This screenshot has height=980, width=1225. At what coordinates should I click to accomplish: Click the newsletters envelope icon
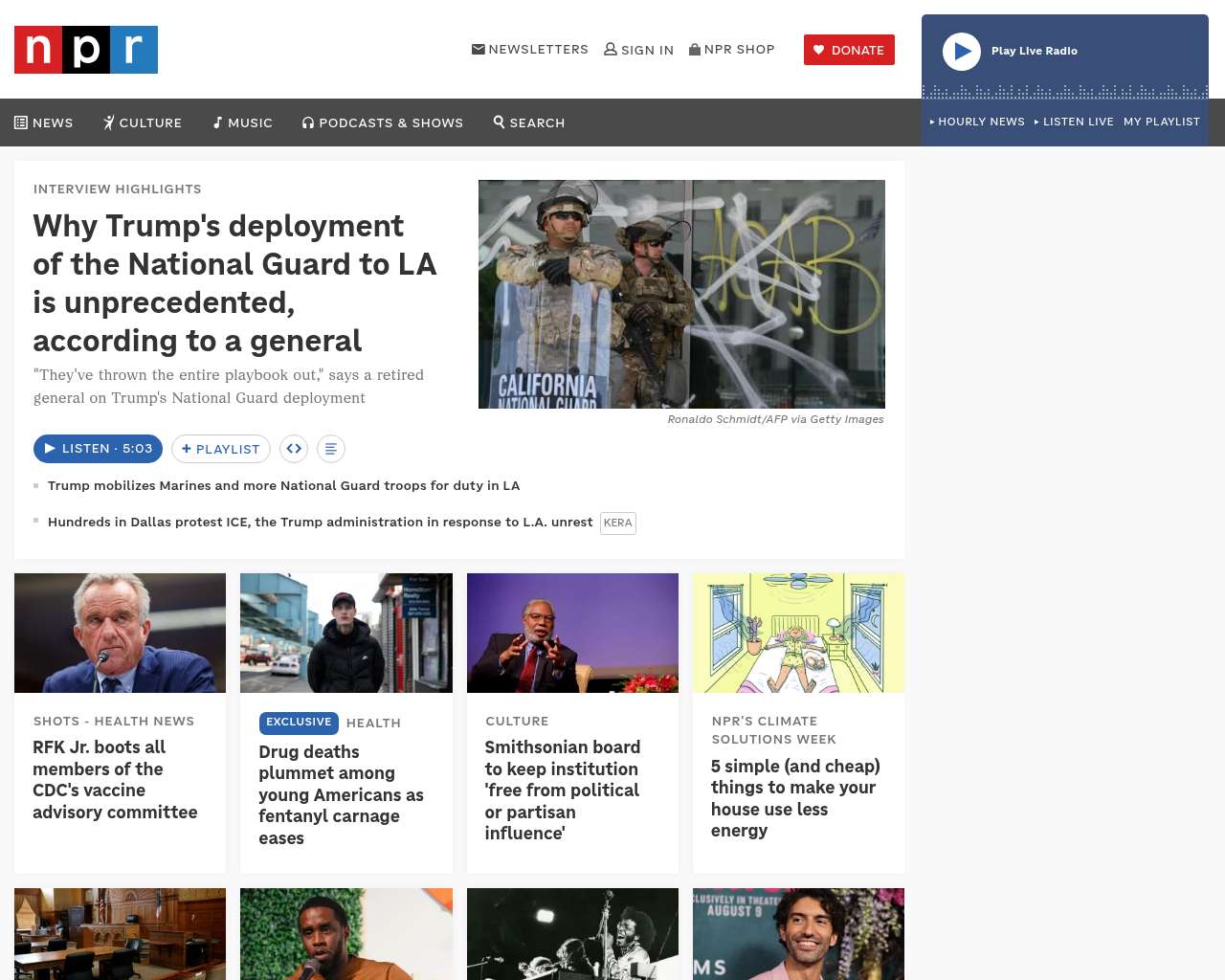(x=479, y=49)
